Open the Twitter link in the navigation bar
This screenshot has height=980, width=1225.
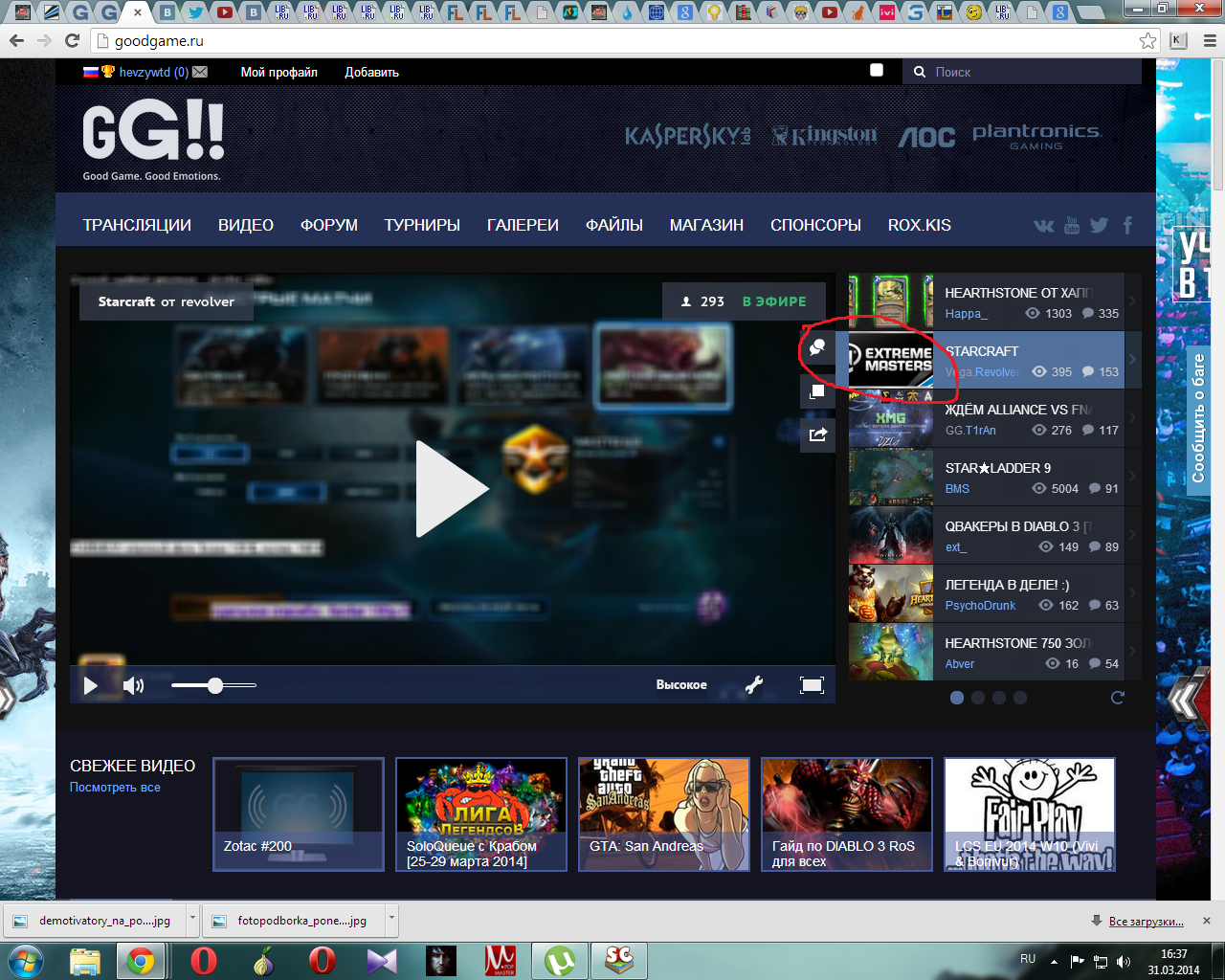pyautogui.click(x=1099, y=225)
